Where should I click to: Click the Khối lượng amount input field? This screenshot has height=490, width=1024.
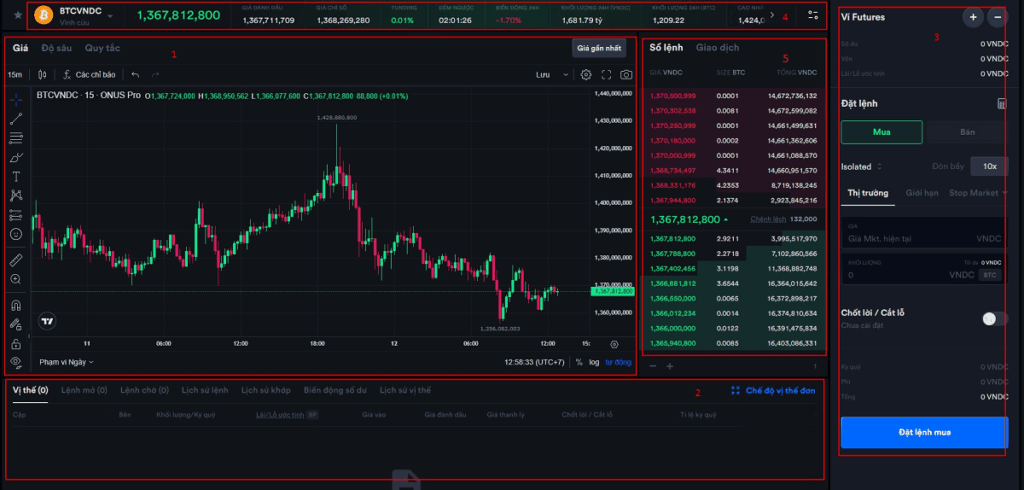tap(923, 270)
